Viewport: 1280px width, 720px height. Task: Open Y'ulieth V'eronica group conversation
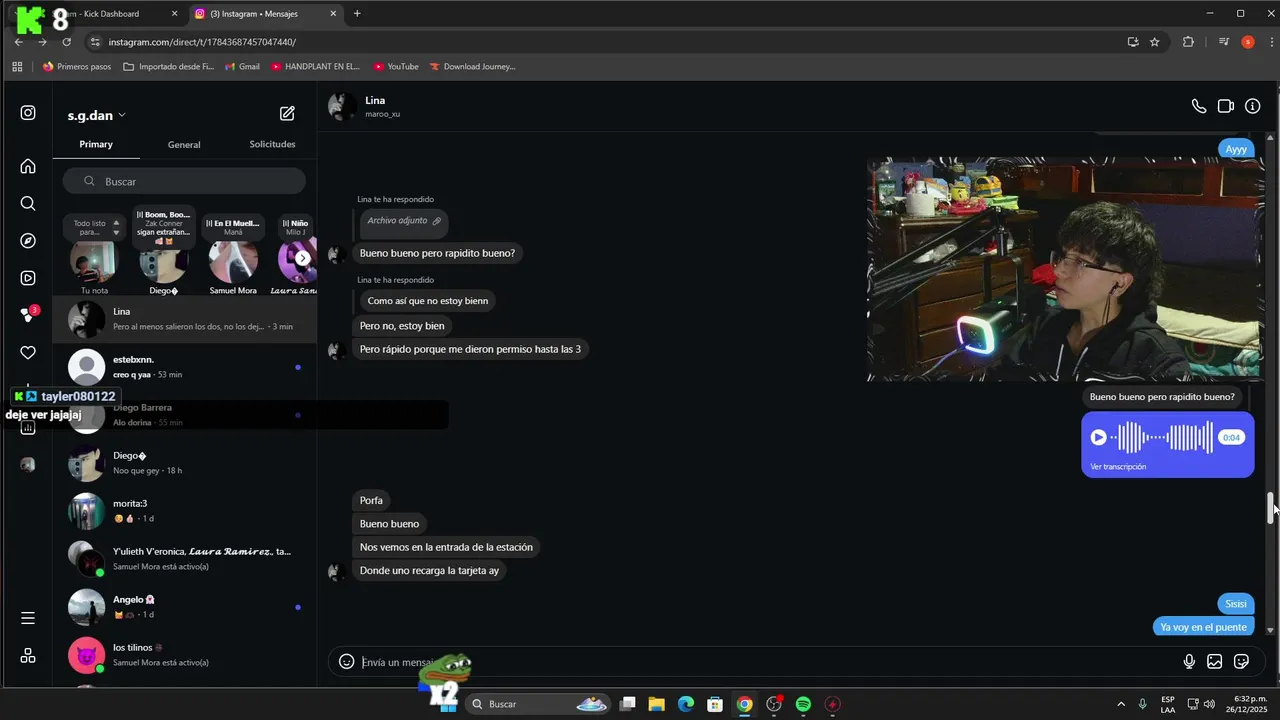pyautogui.click(x=185, y=559)
